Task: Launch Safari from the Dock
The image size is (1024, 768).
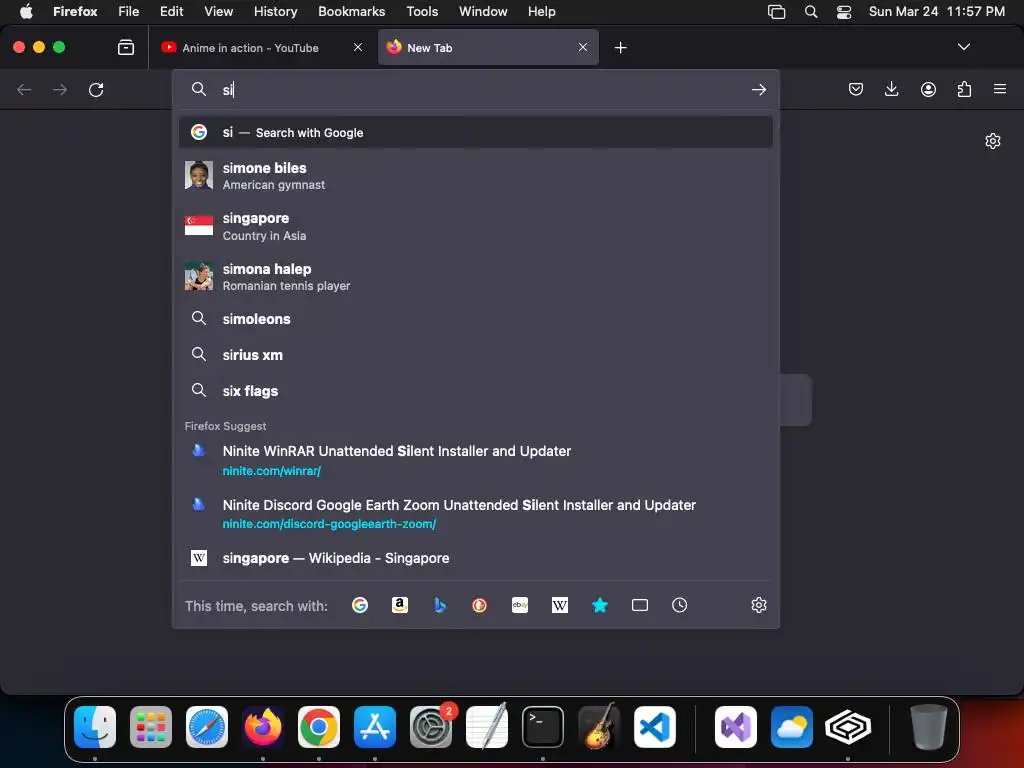Action: [x=207, y=727]
